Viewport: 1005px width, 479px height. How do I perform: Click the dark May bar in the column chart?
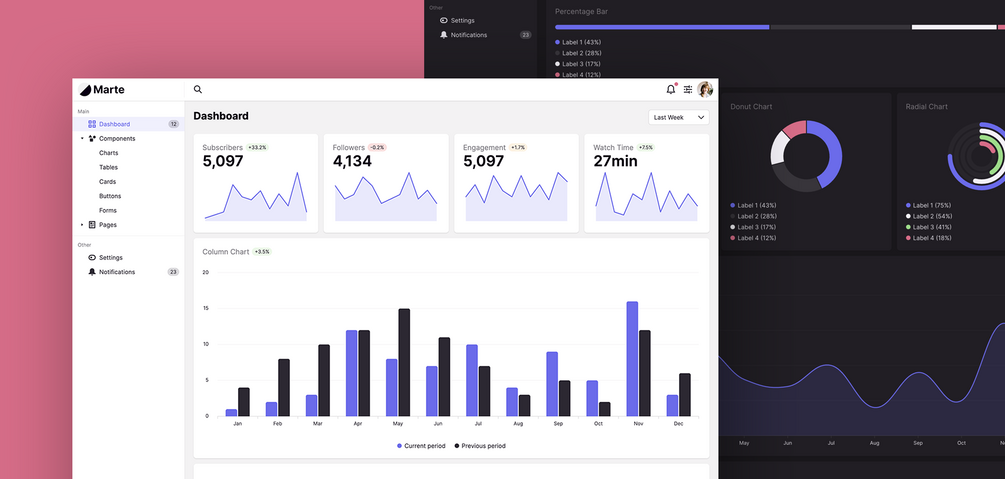[404, 363]
